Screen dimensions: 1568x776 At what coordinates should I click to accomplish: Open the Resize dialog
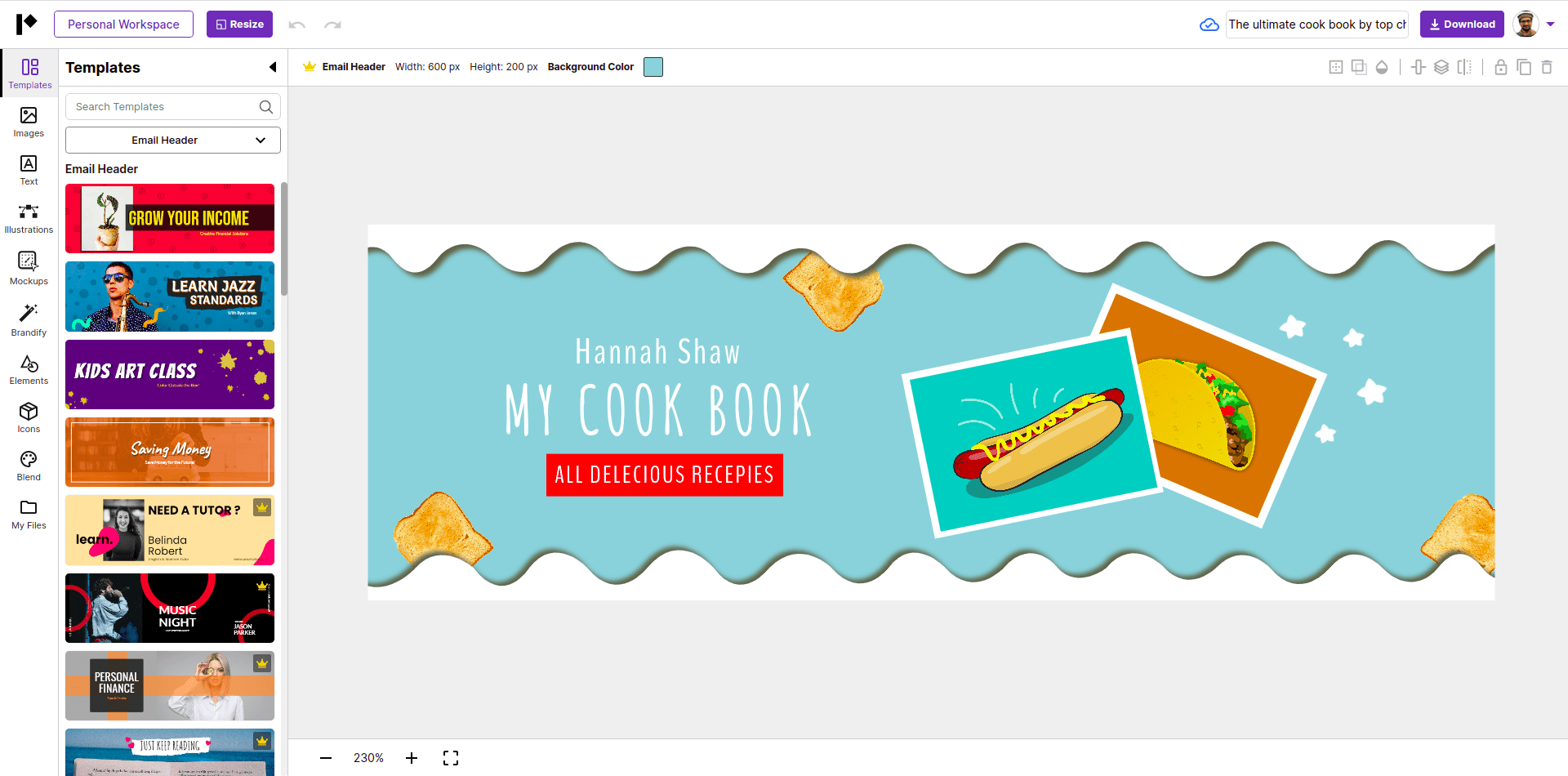(x=239, y=24)
